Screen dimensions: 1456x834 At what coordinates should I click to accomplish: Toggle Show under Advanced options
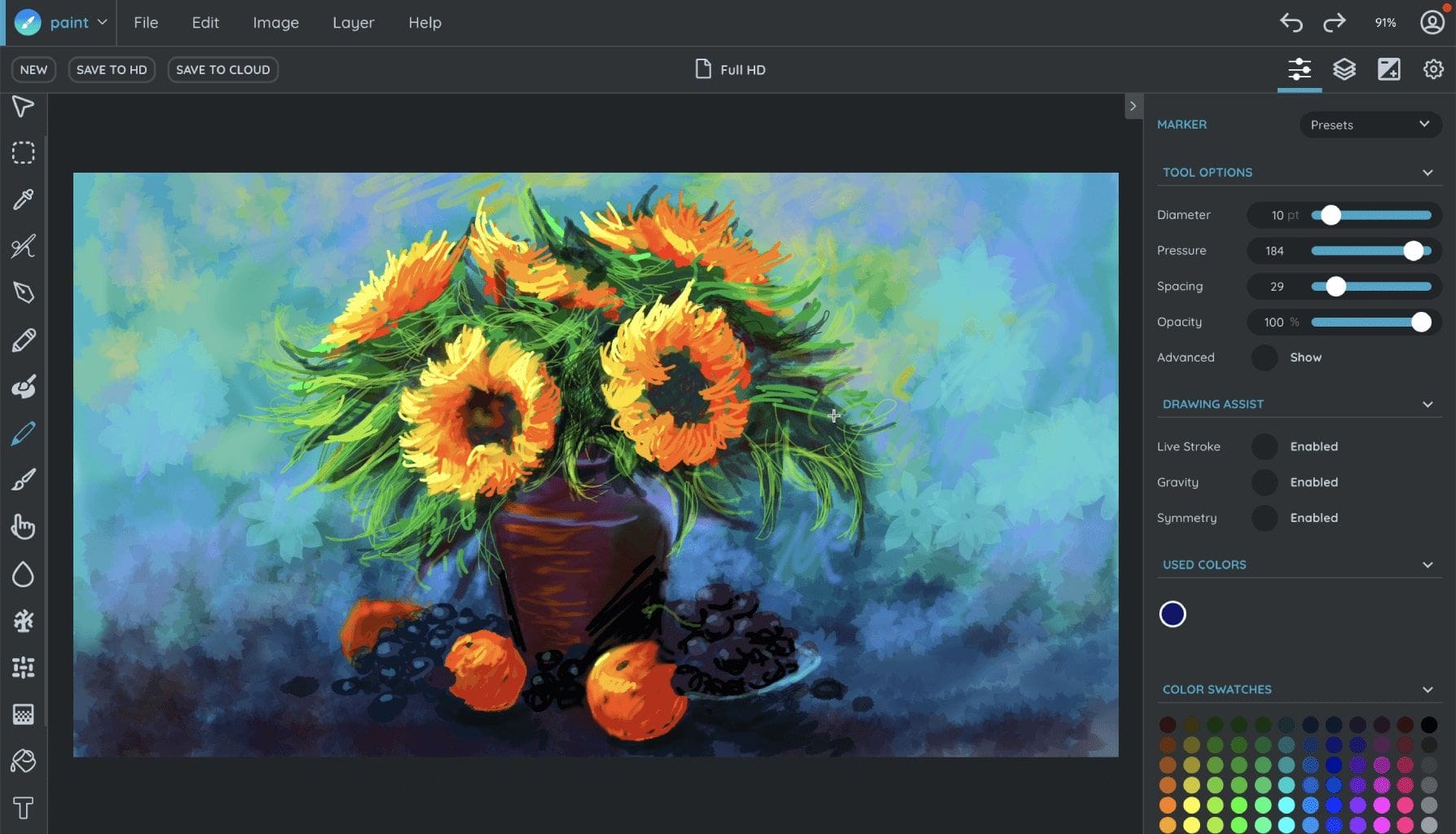pyautogui.click(x=1265, y=358)
